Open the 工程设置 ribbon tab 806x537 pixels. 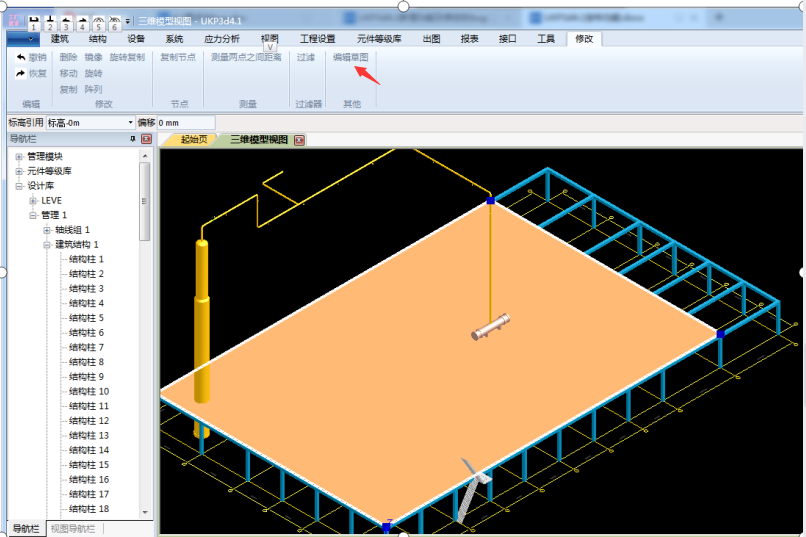click(317, 39)
